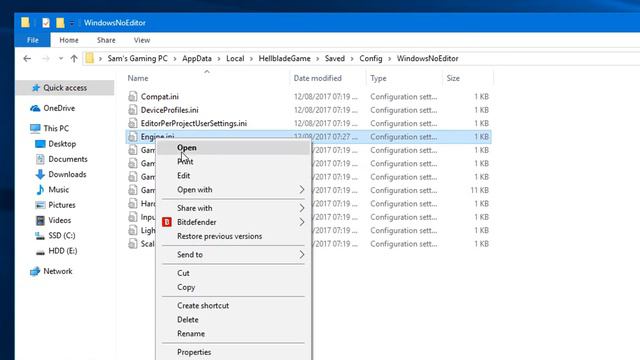This screenshot has height=360, width=640.
Task: Open Properties from the context menu
Action: pos(234,352)
